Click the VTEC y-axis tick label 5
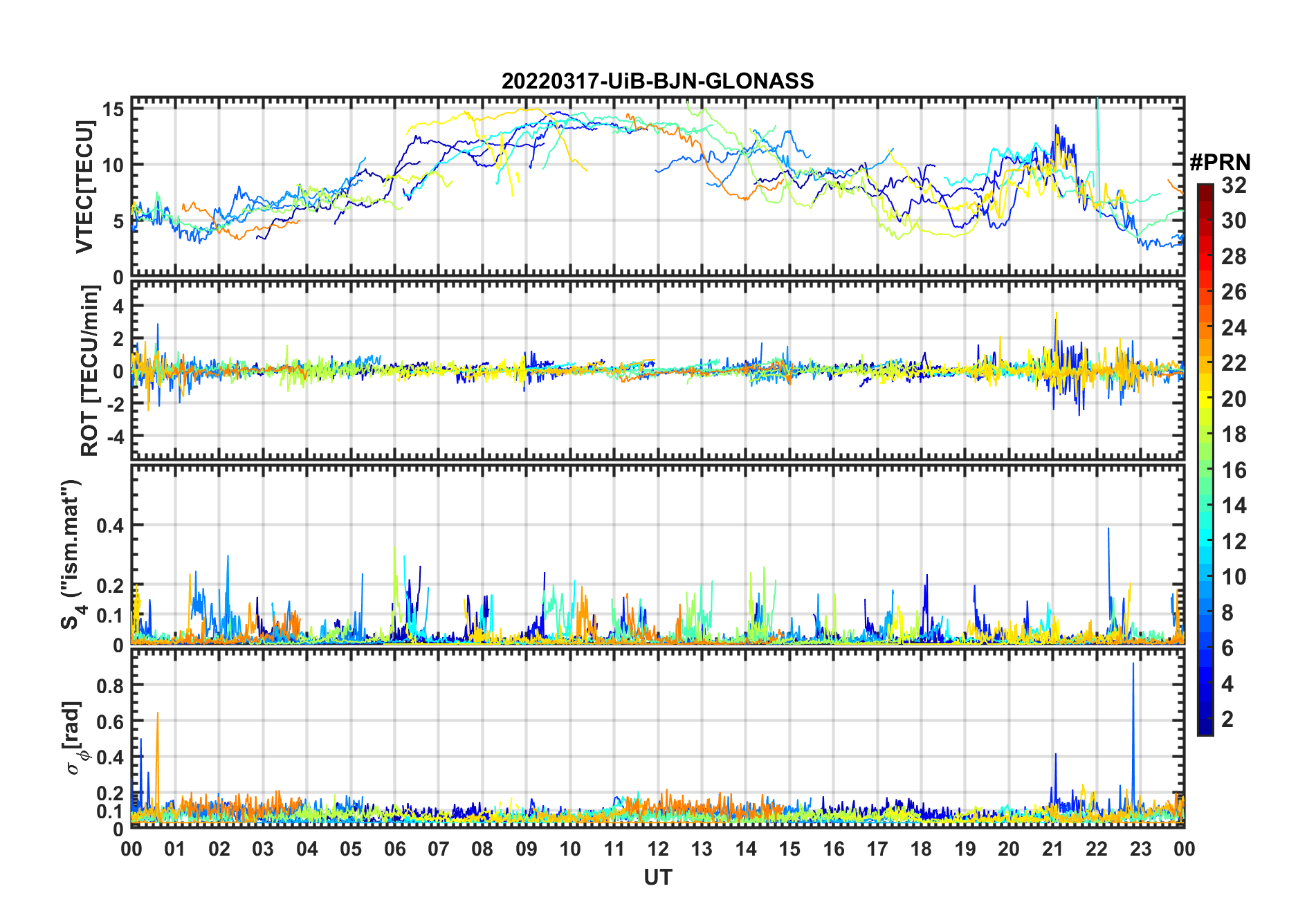1316x920 pixels. coord(120,221)
